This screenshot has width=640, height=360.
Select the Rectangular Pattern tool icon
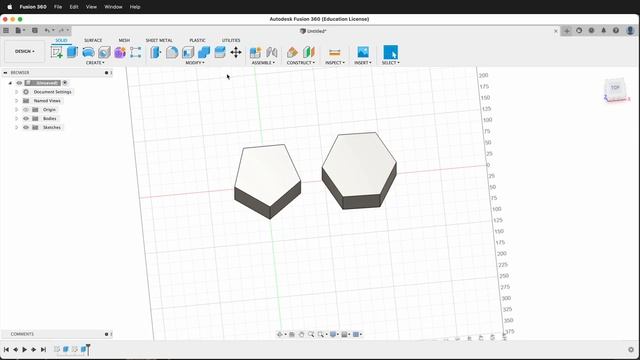[x=136, y=52]
